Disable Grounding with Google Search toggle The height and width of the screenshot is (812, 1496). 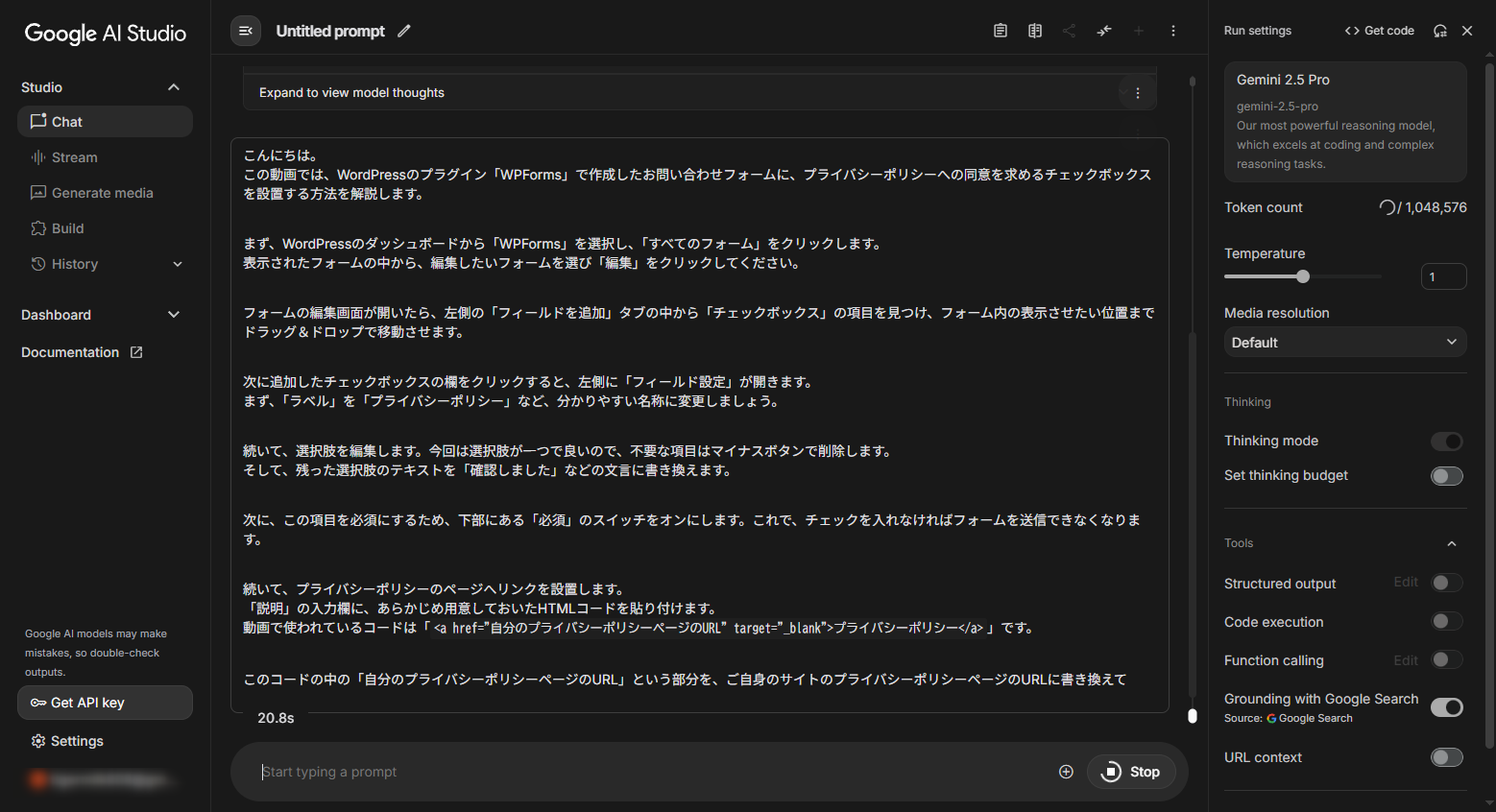pyautogui.click(x=1447, y=707)
